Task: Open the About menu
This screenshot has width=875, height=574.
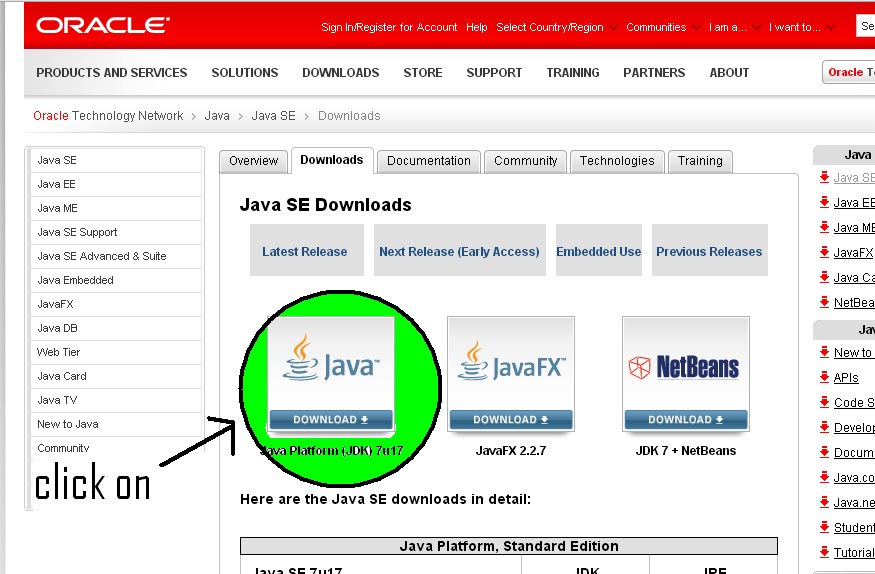Action: point(729,73)
